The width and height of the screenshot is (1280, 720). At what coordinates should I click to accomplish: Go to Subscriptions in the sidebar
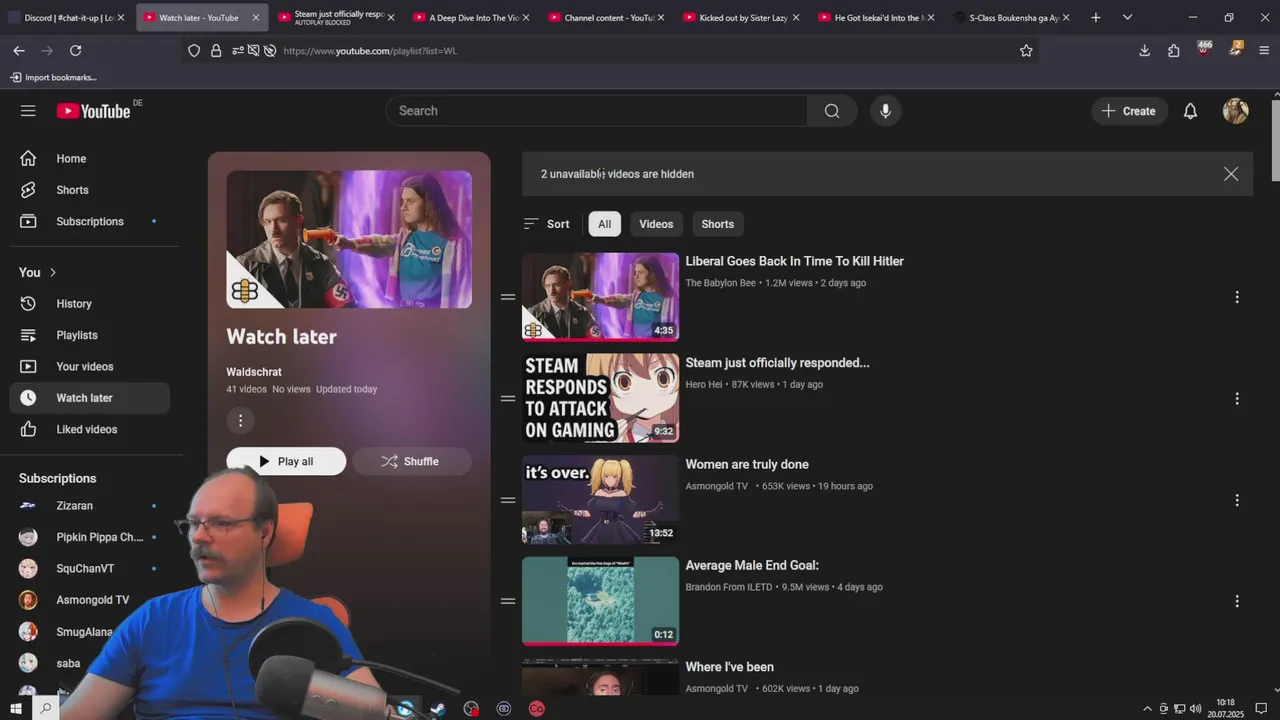90,221
